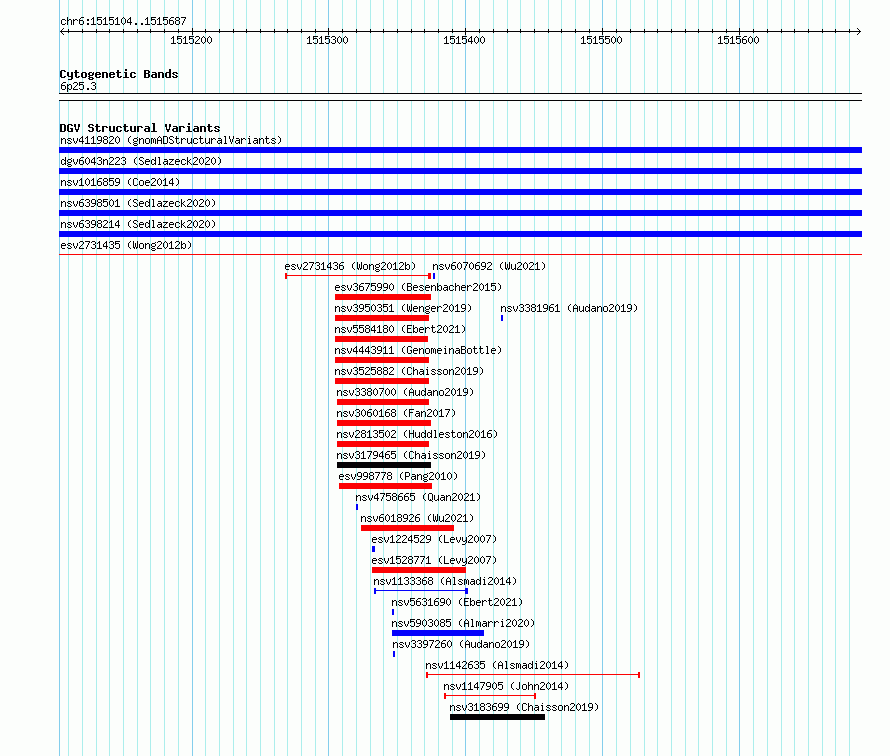Screen dimensions: 890x756
Task: Click the thin red line under esv2731435
Action: 460,254
